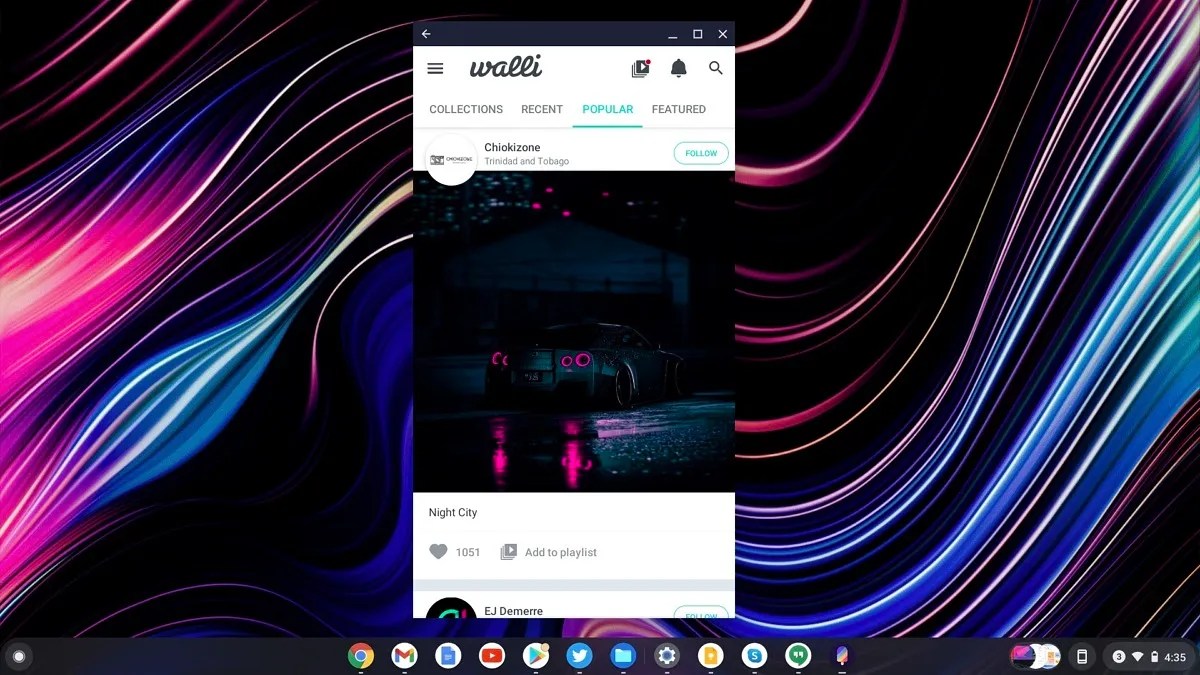Switch to the COLLECTIONS tab
The image size is (1200, 675).
(x=465, y=109)
